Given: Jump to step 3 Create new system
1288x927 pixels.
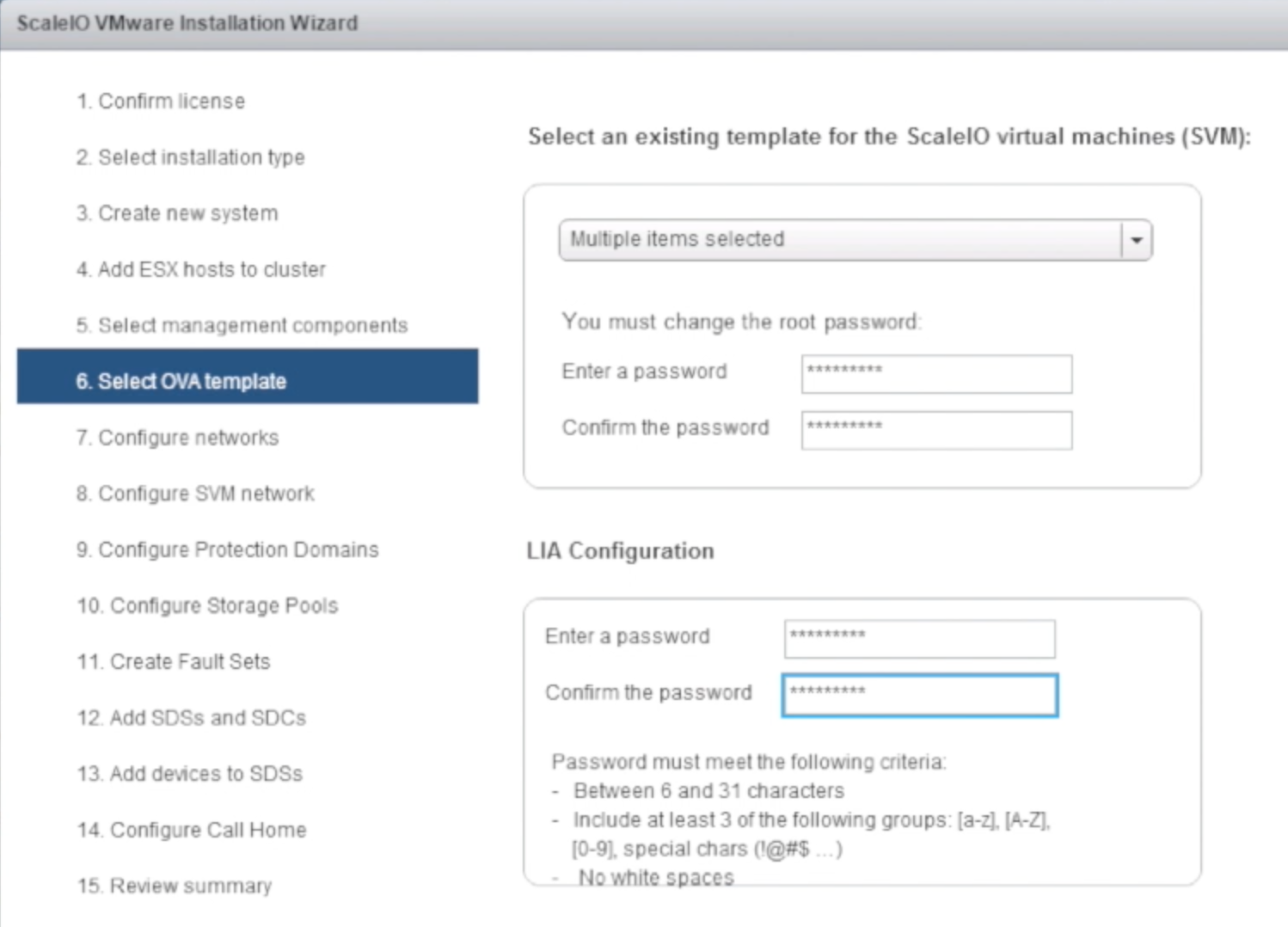Looking at the screenshot, I should tap(177, 213).
